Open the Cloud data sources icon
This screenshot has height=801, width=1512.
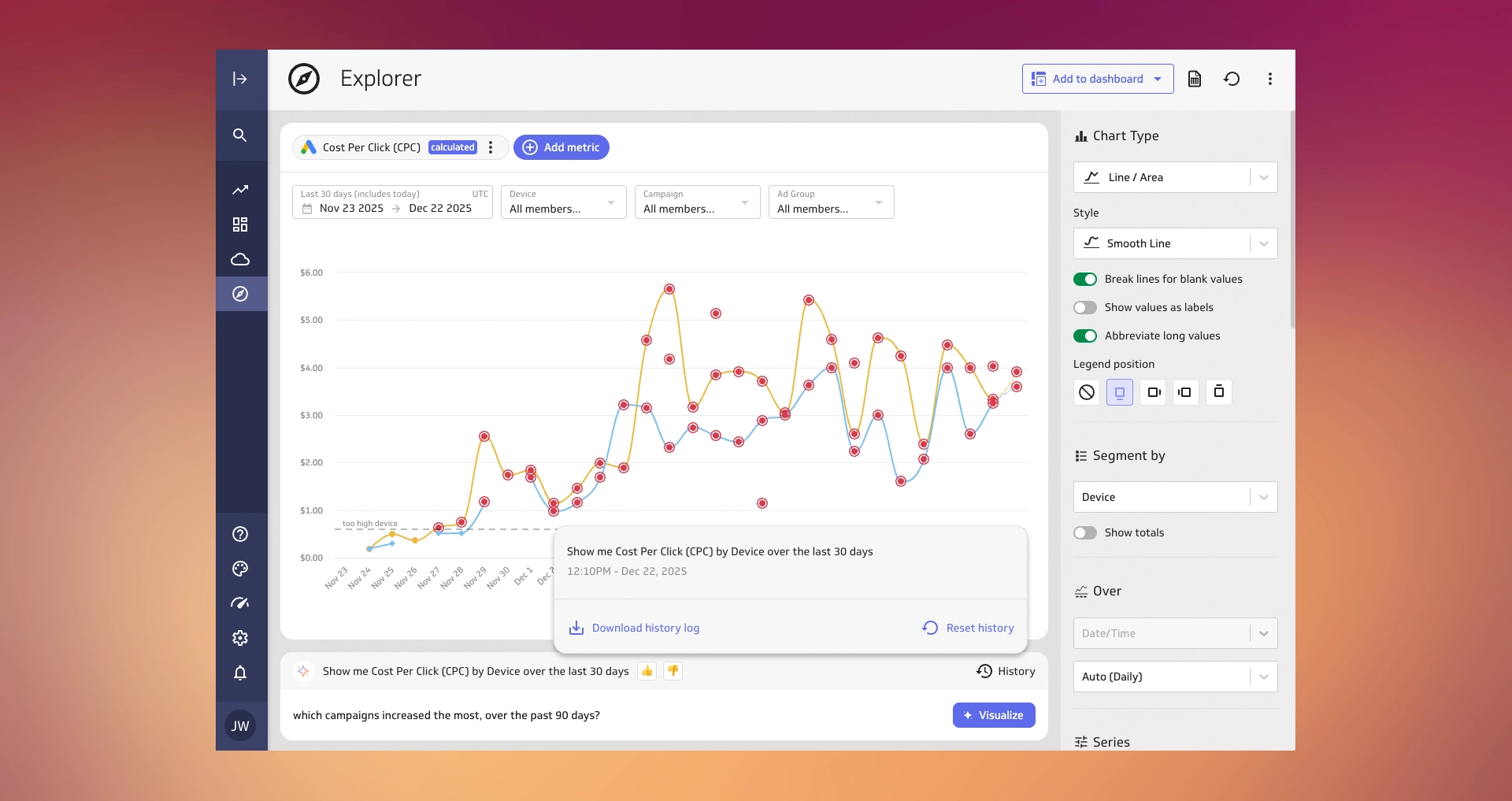(240, 259)
